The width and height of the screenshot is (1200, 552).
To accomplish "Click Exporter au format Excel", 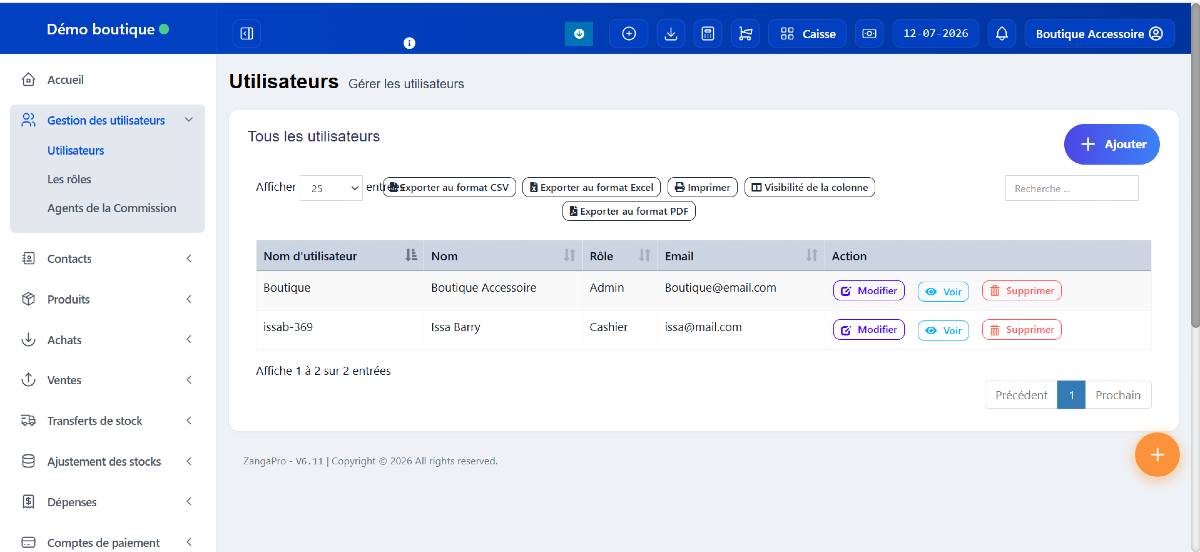I will point(591,187).
